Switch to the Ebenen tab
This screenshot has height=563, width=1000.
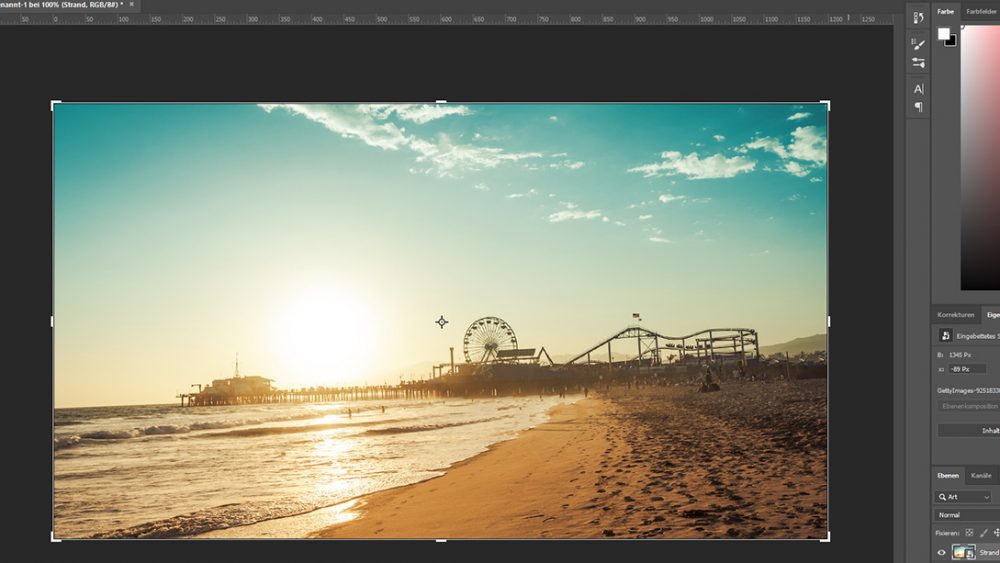click(x=948, y=476)
